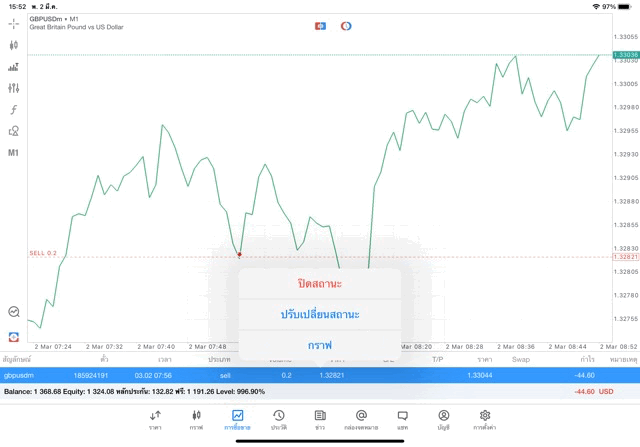
Task: Click the function (f) icon in sidebar
Action: pyautogui.click(x=13, y=110)
